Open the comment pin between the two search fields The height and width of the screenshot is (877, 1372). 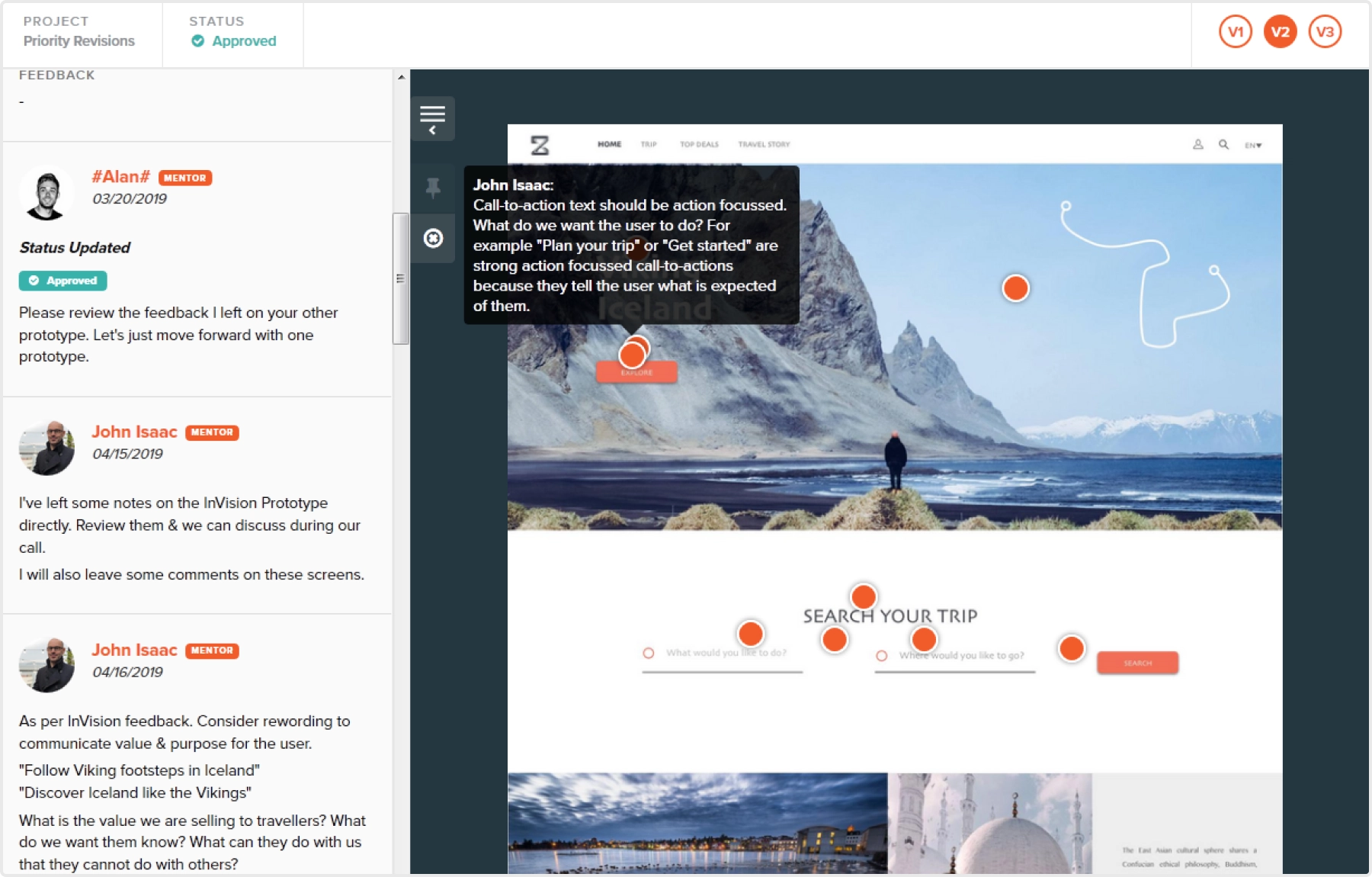(835, 640)
